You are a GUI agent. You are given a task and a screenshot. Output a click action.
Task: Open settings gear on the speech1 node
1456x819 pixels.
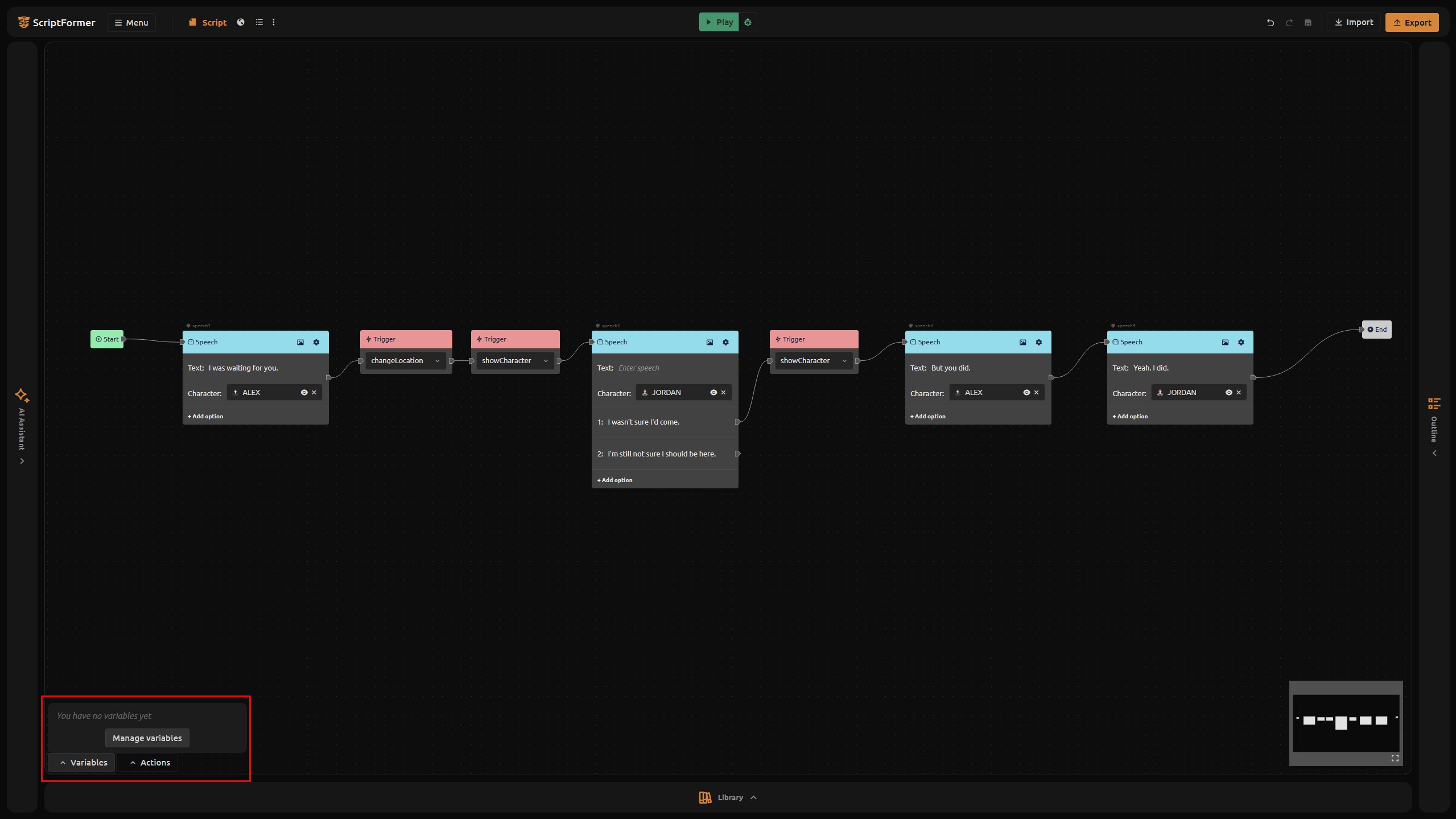pyautogui.click(x=316, y=342)
